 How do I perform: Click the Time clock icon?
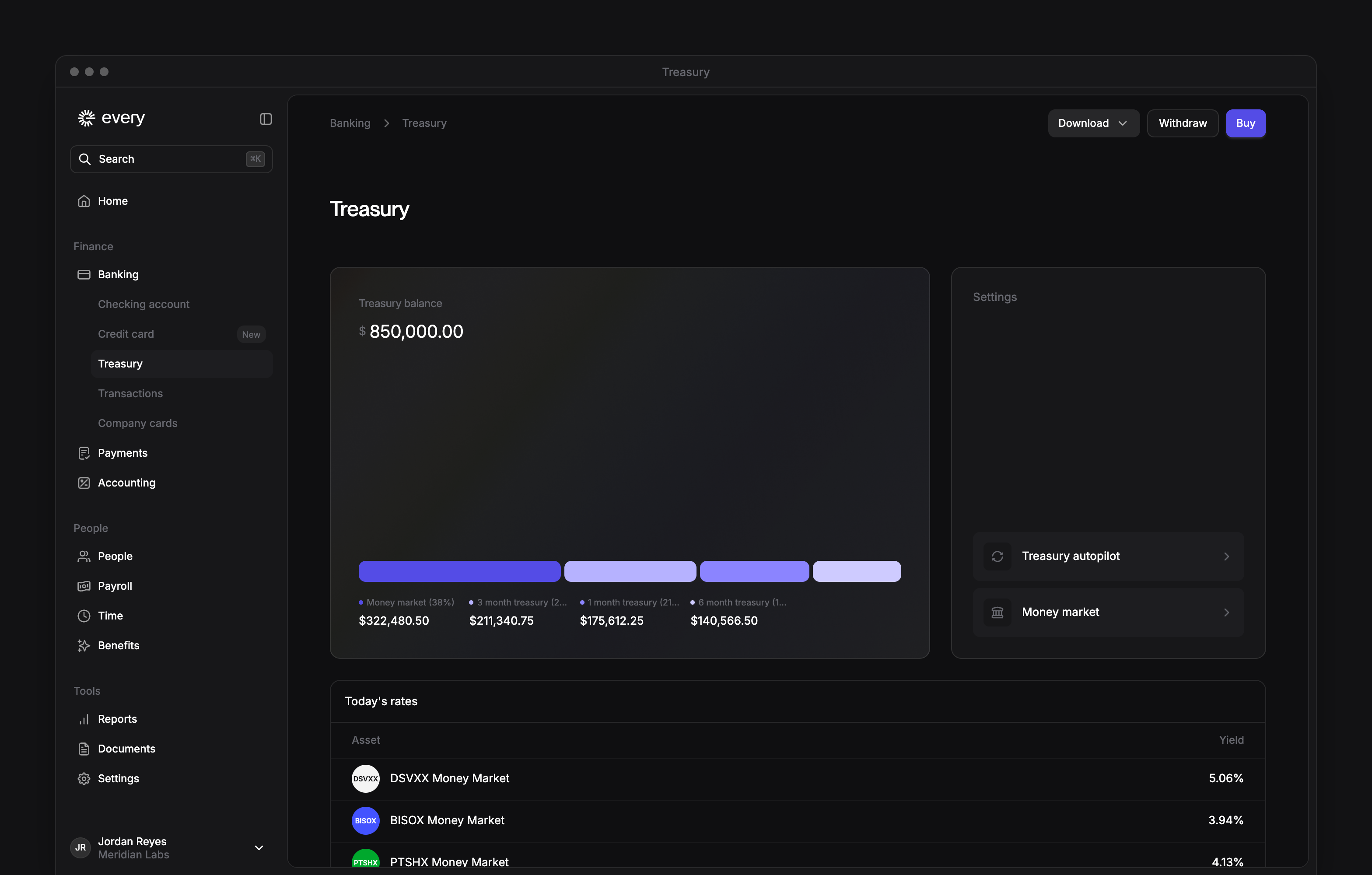click(x=84, y=615)
